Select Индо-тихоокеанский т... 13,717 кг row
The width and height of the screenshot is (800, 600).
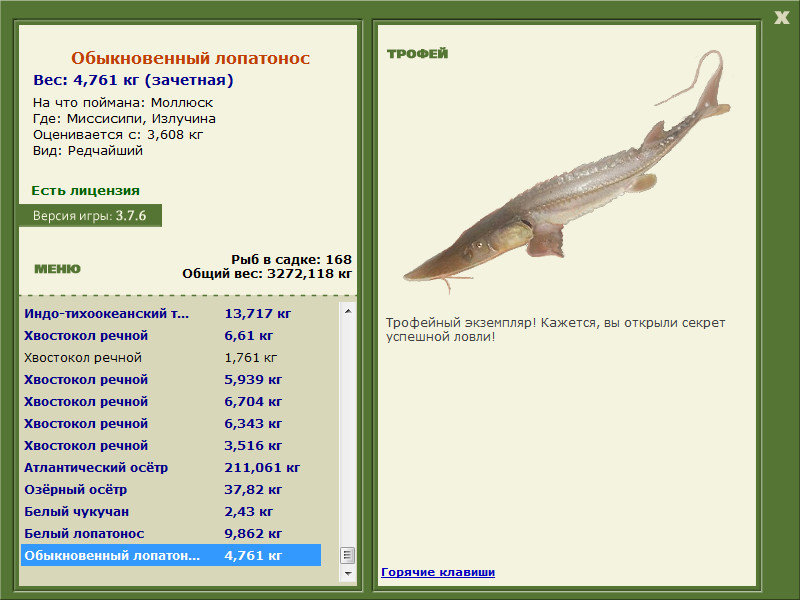(171, 313)
